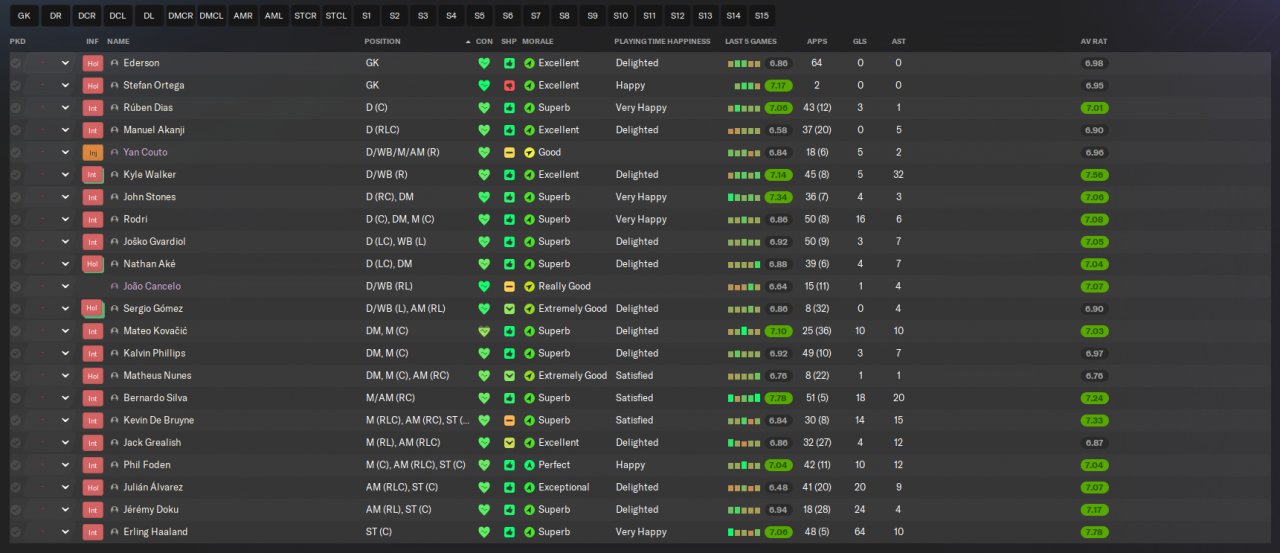
Task: Open the position dropdown chevron for Bernardo Silva
Action: [x=66, y=398]
